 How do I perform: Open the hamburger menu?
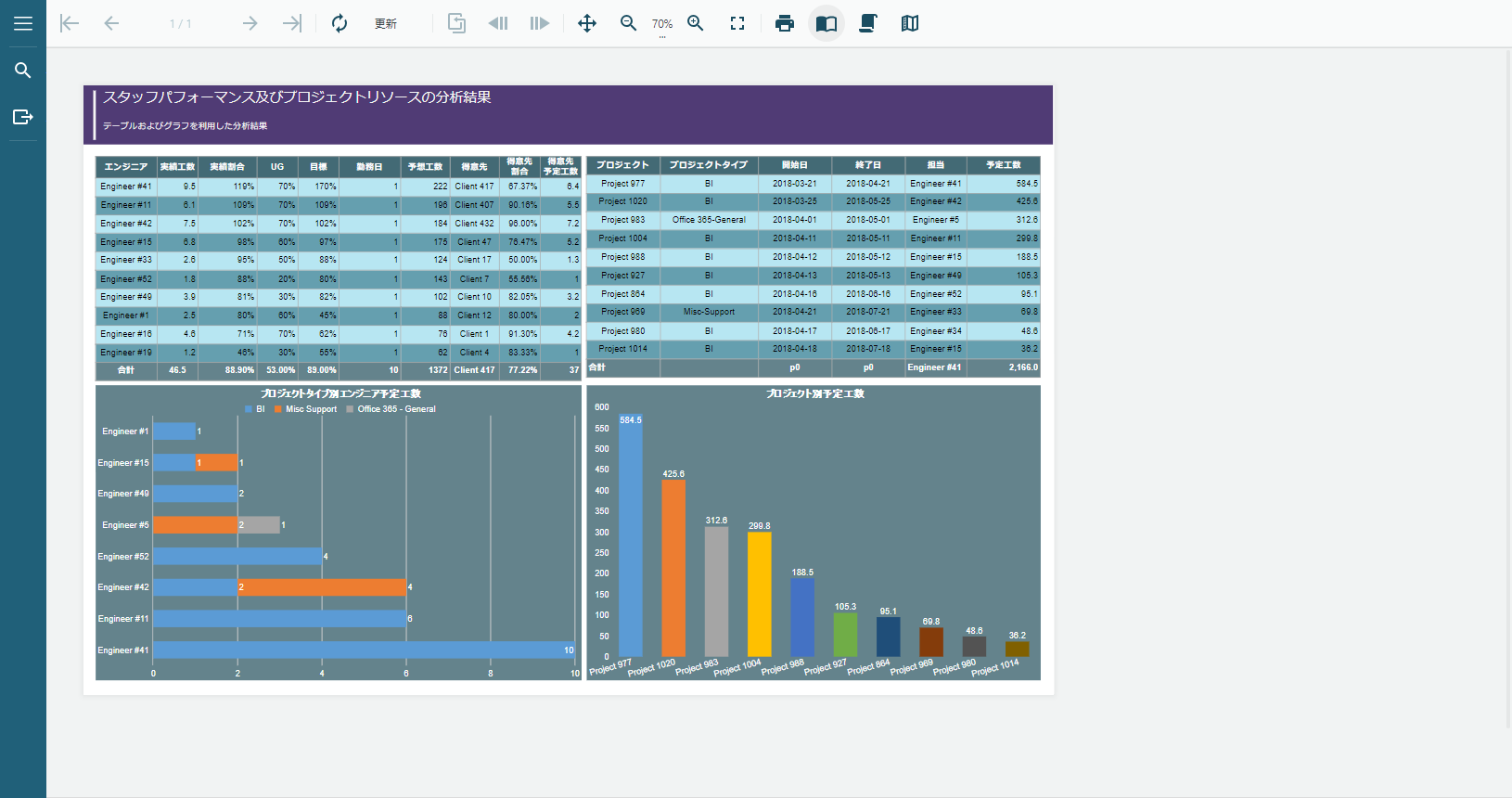click(x=23, y=23)
